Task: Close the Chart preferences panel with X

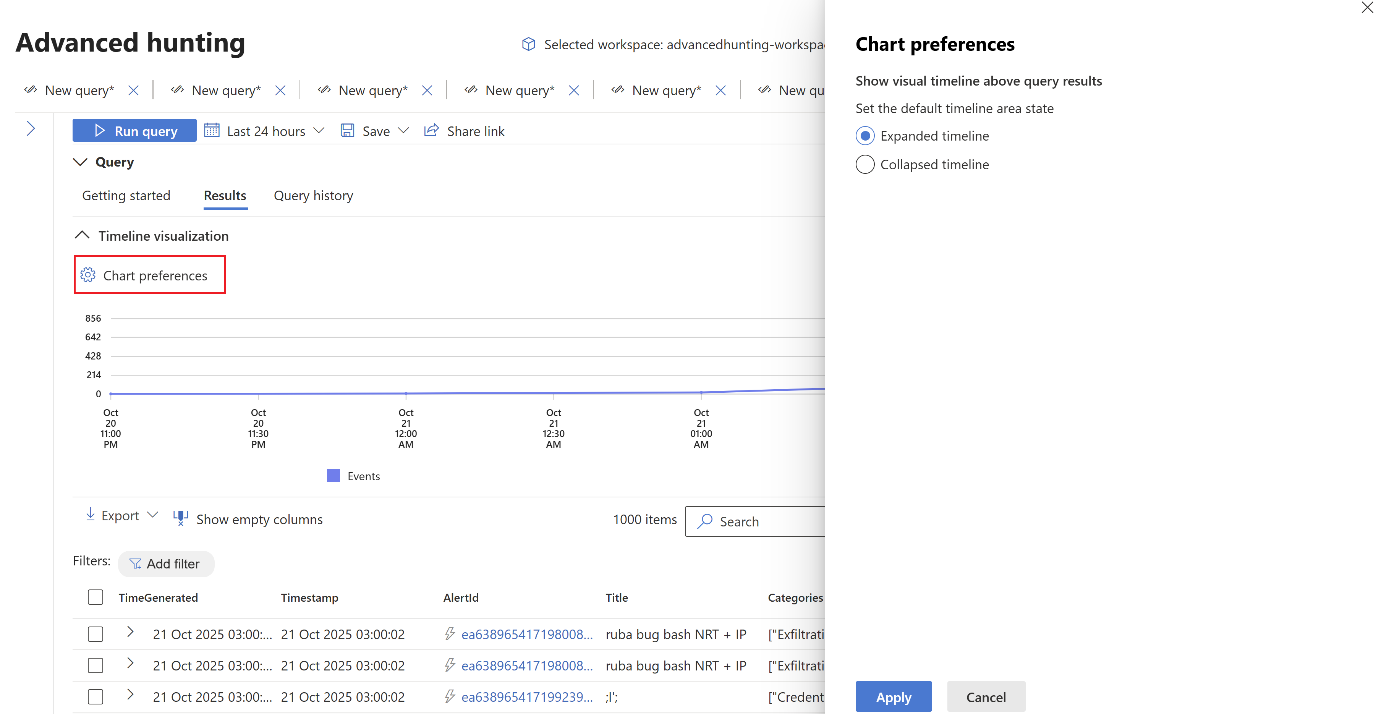Action: pyautogui.click(x=1367, y=7)
